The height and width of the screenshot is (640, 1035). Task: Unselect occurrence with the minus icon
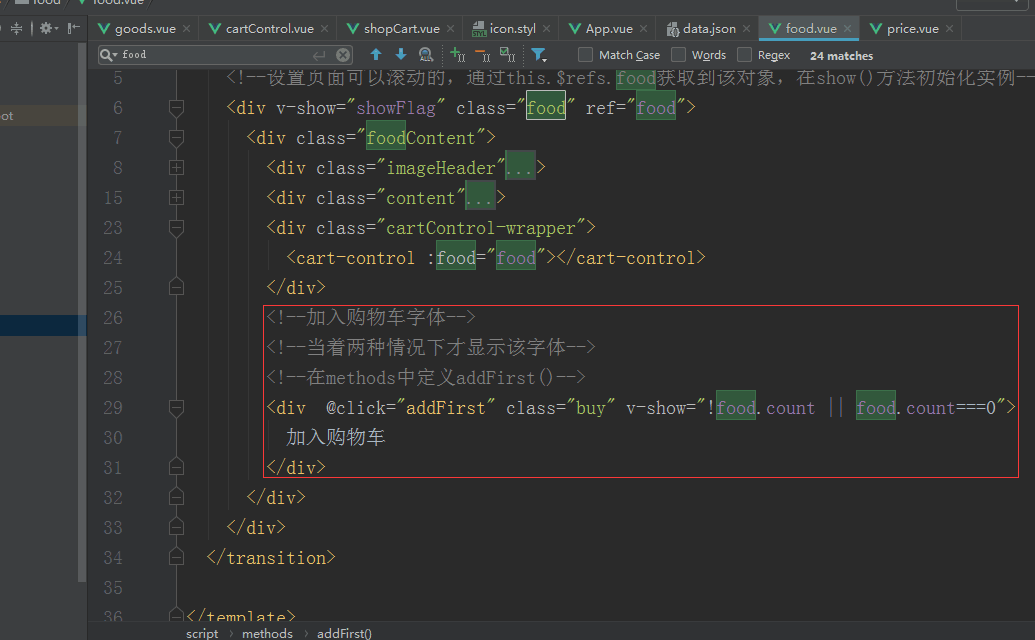[x=483, y=54]
